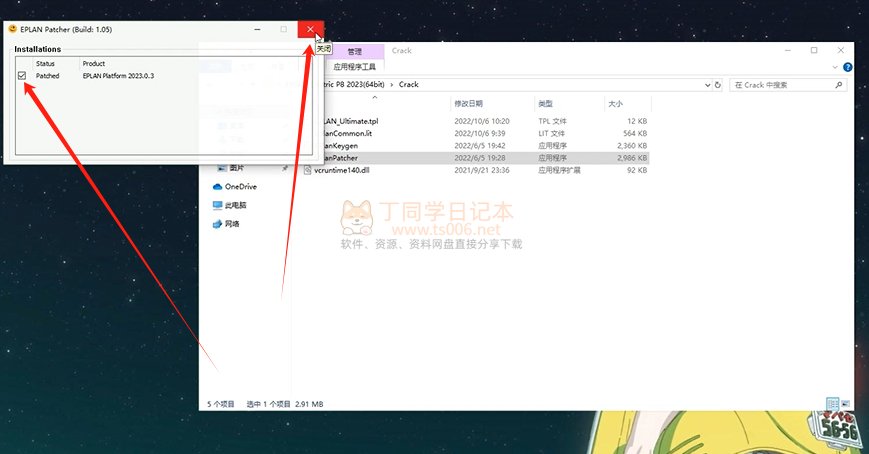This screenshot has height=454, width=869.
Task: Click the OneDrive cloud icon in sidebar
Action: [x=217, y=187]
